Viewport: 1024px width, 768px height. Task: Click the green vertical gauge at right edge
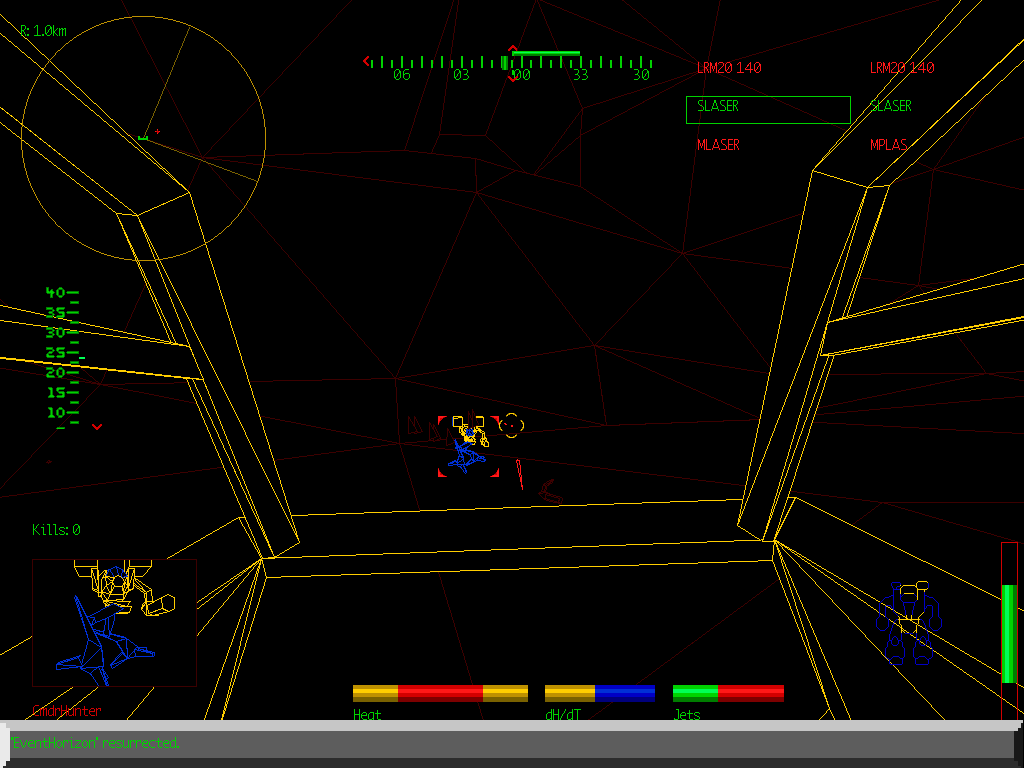point(1009,630)
